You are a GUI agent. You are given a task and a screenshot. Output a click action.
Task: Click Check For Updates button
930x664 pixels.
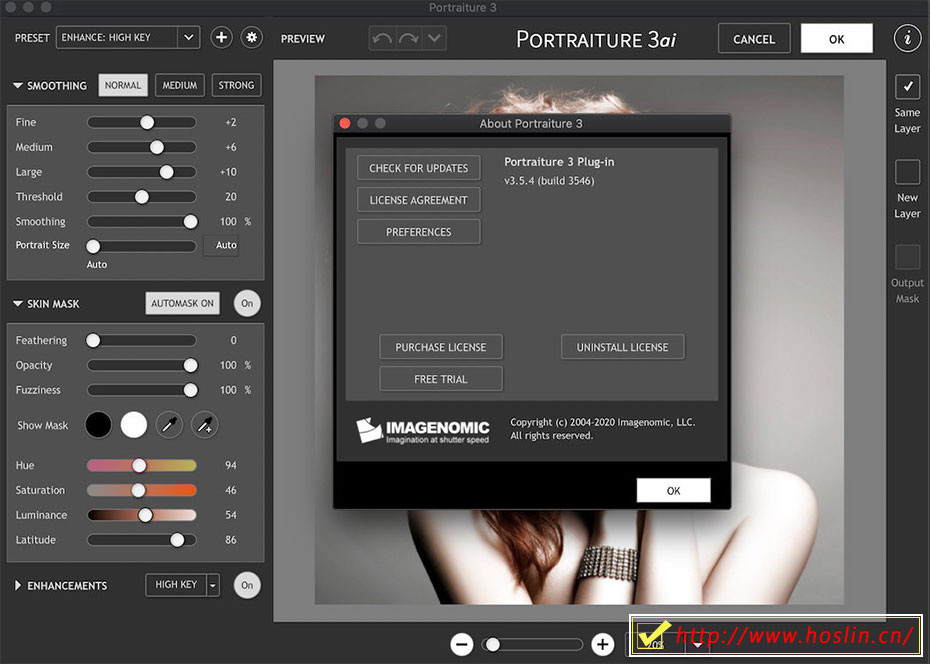(x=419, y=168)
